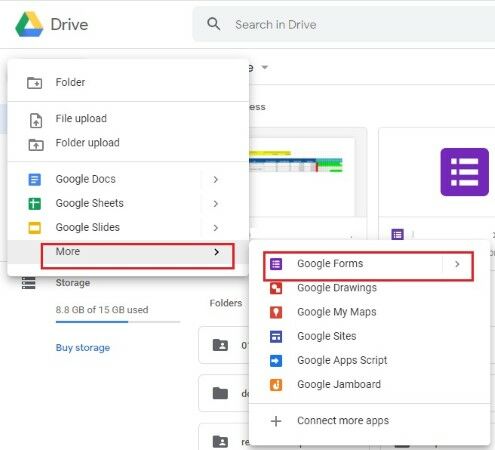Click the Folder upload icon
The width and height of the screenshot is (495, 450).
tap(36, 144)
